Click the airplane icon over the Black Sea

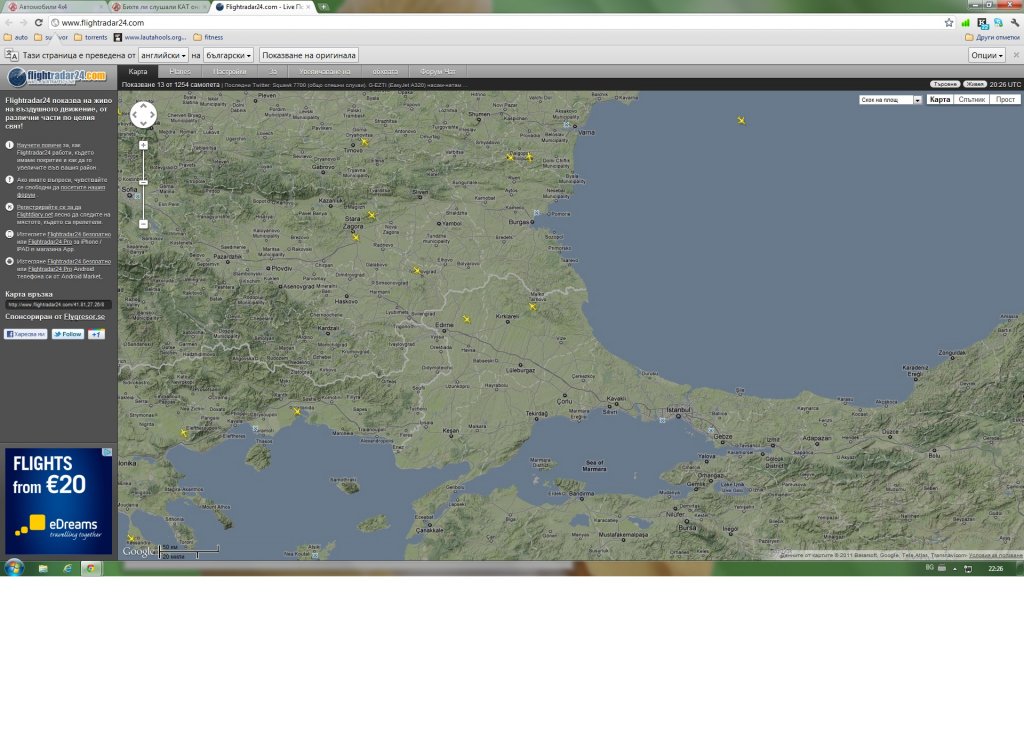click(741, 120)
